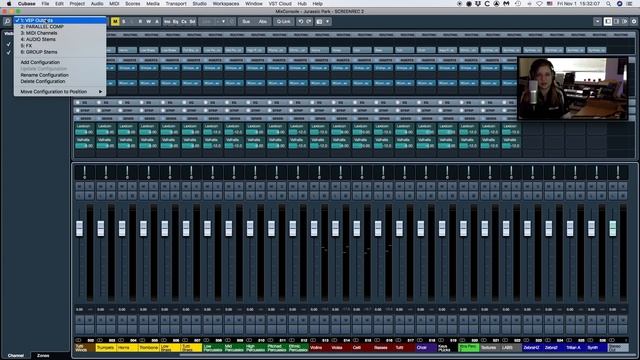The height and width of the screenshot is (360, 640).
Task: Open MixConsole setup gear icon
Action: [633, 21]
